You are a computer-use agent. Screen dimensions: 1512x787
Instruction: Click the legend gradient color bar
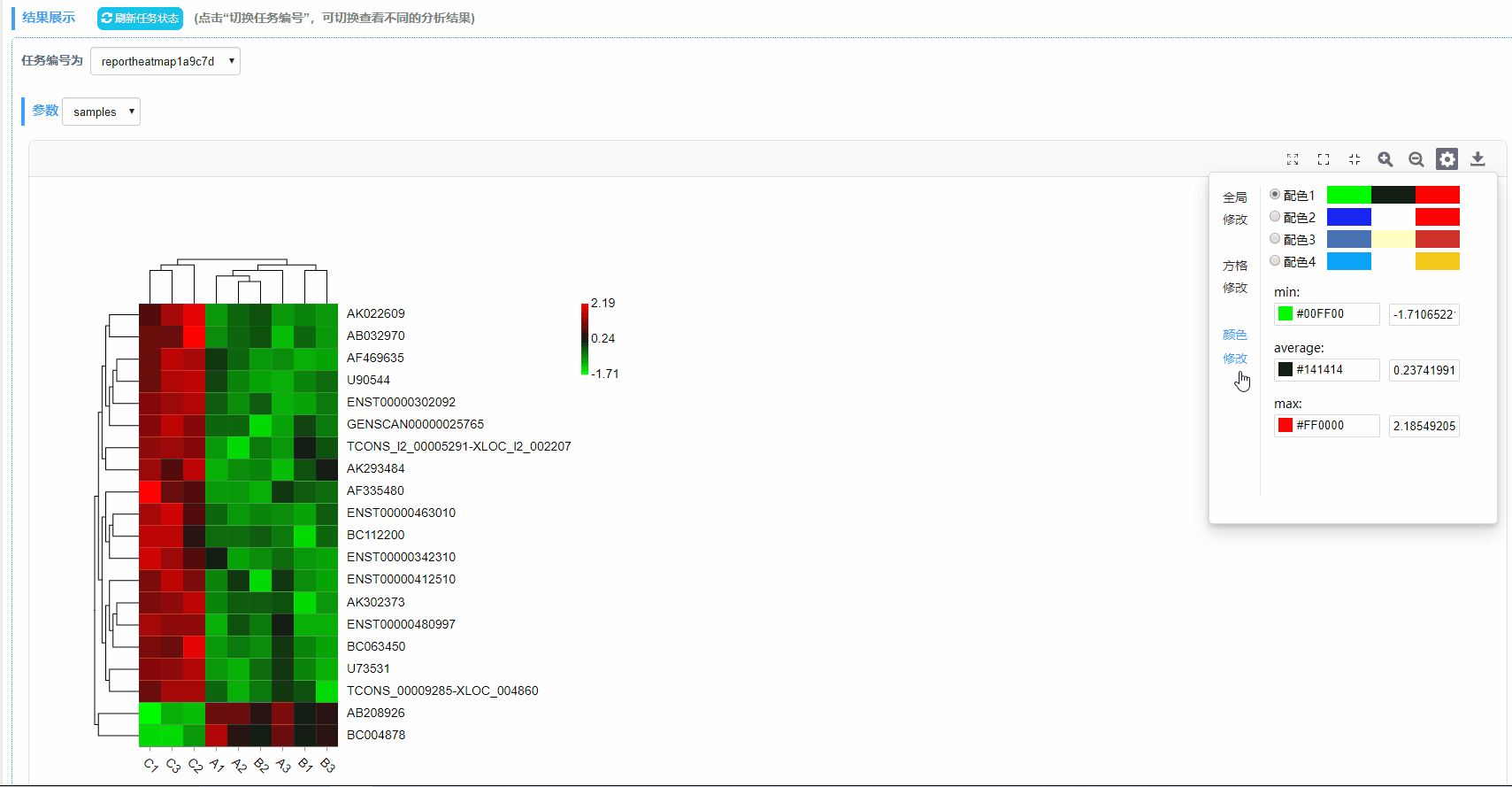click(585, 339)
